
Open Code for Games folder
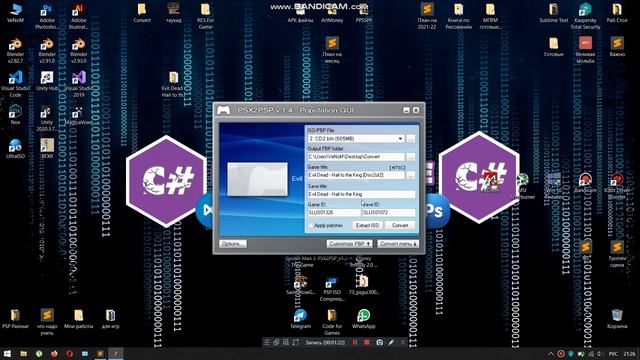tap(332, 322)
